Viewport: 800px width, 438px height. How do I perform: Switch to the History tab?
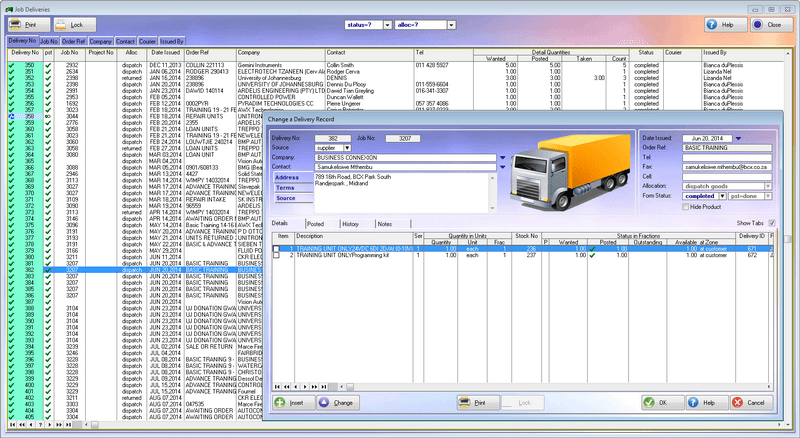[350, 223]
